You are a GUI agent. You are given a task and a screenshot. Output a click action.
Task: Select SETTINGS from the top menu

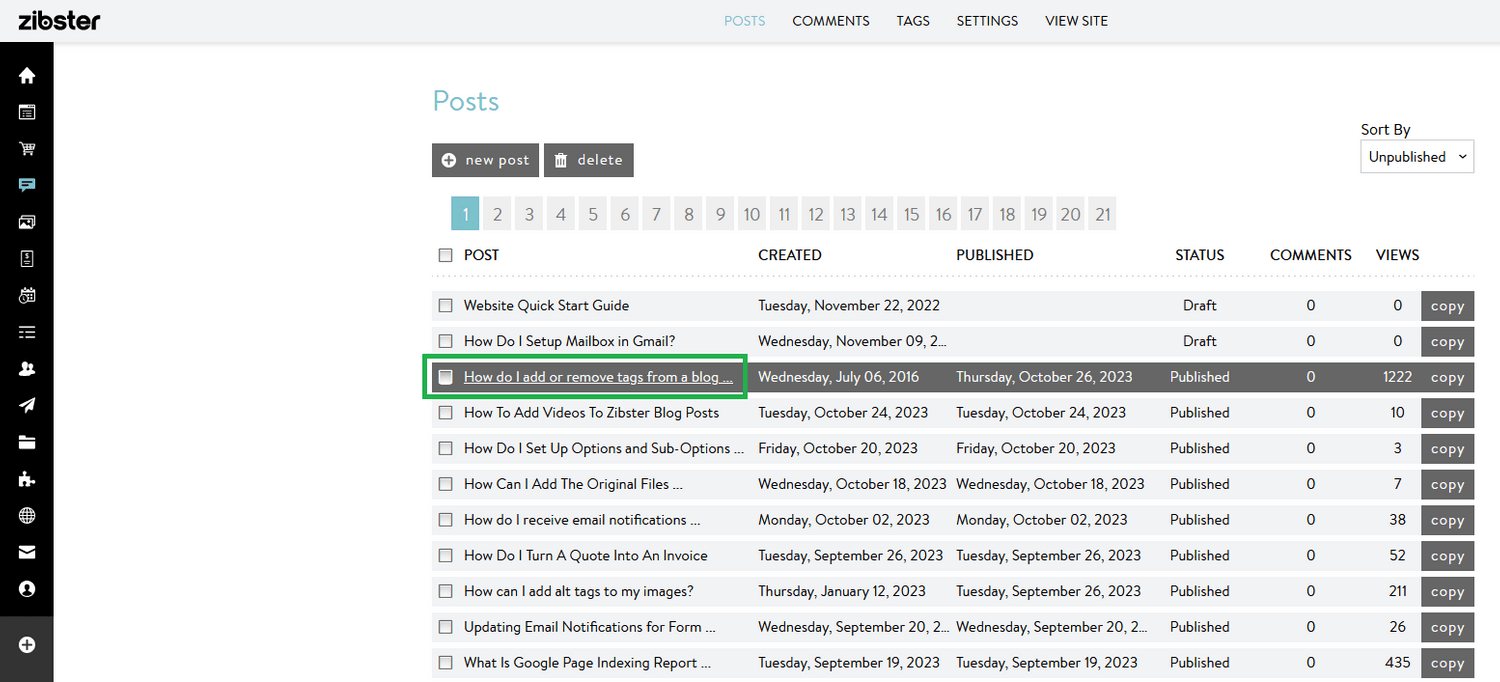[986, 20]
